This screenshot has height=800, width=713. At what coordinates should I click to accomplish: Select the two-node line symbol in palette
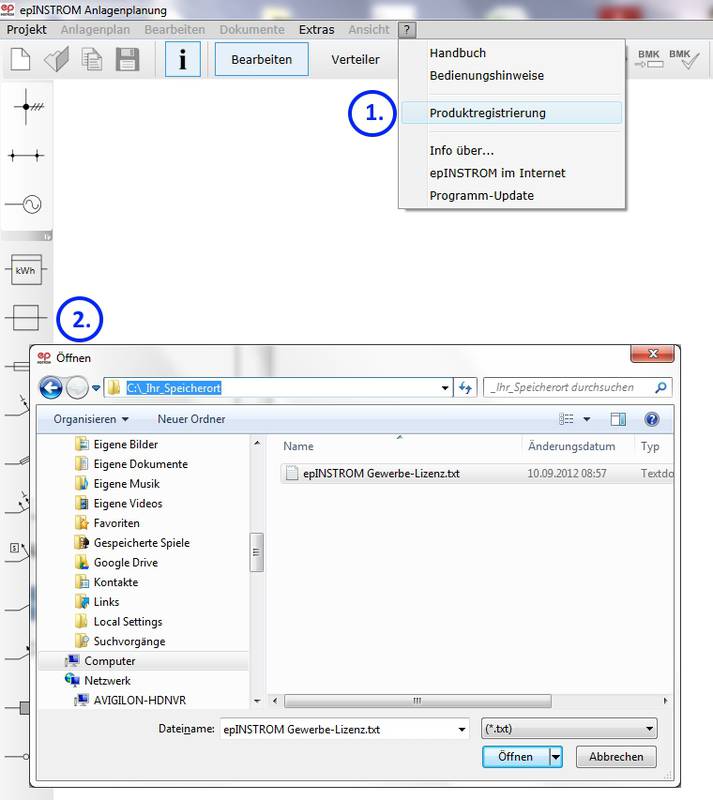[x=26, y=155]
